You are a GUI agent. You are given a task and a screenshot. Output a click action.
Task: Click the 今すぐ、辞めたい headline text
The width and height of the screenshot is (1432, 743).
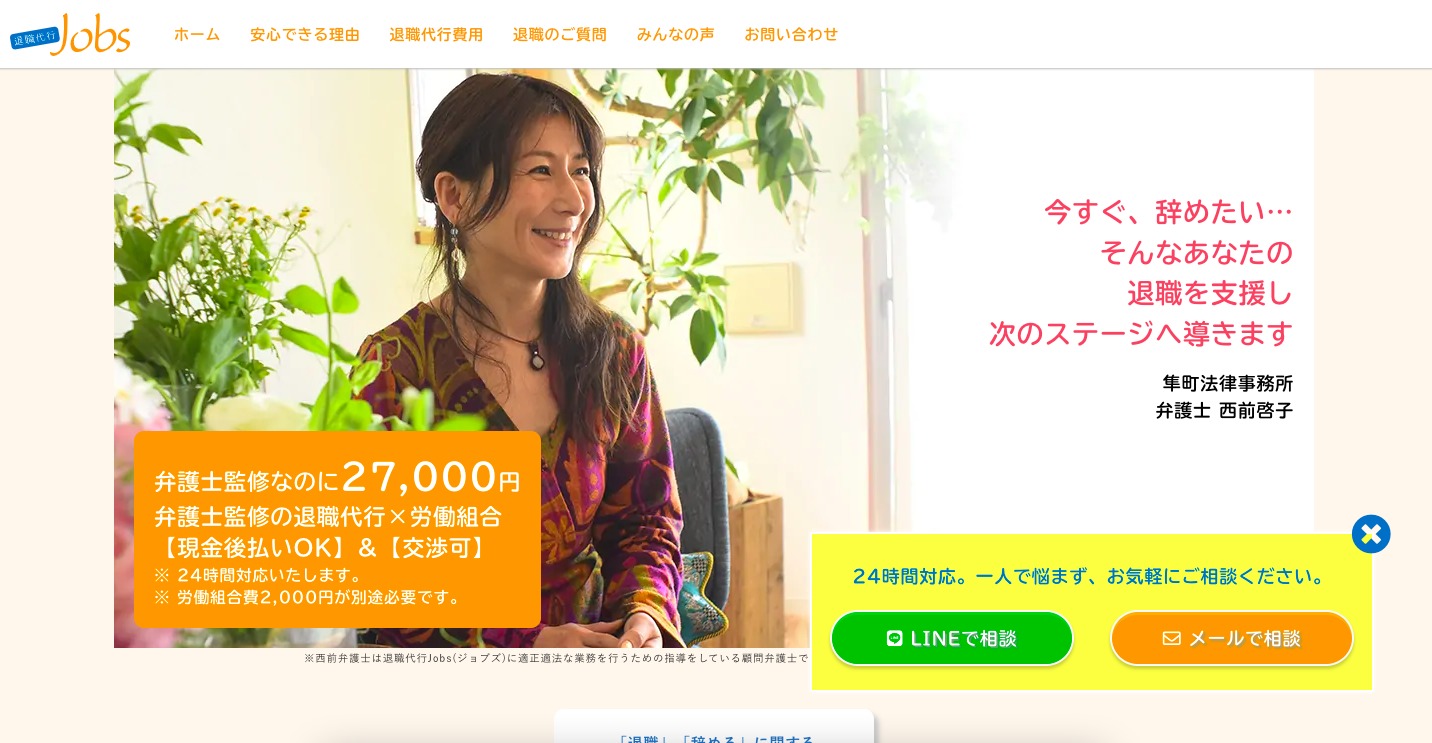(1168, 211)
